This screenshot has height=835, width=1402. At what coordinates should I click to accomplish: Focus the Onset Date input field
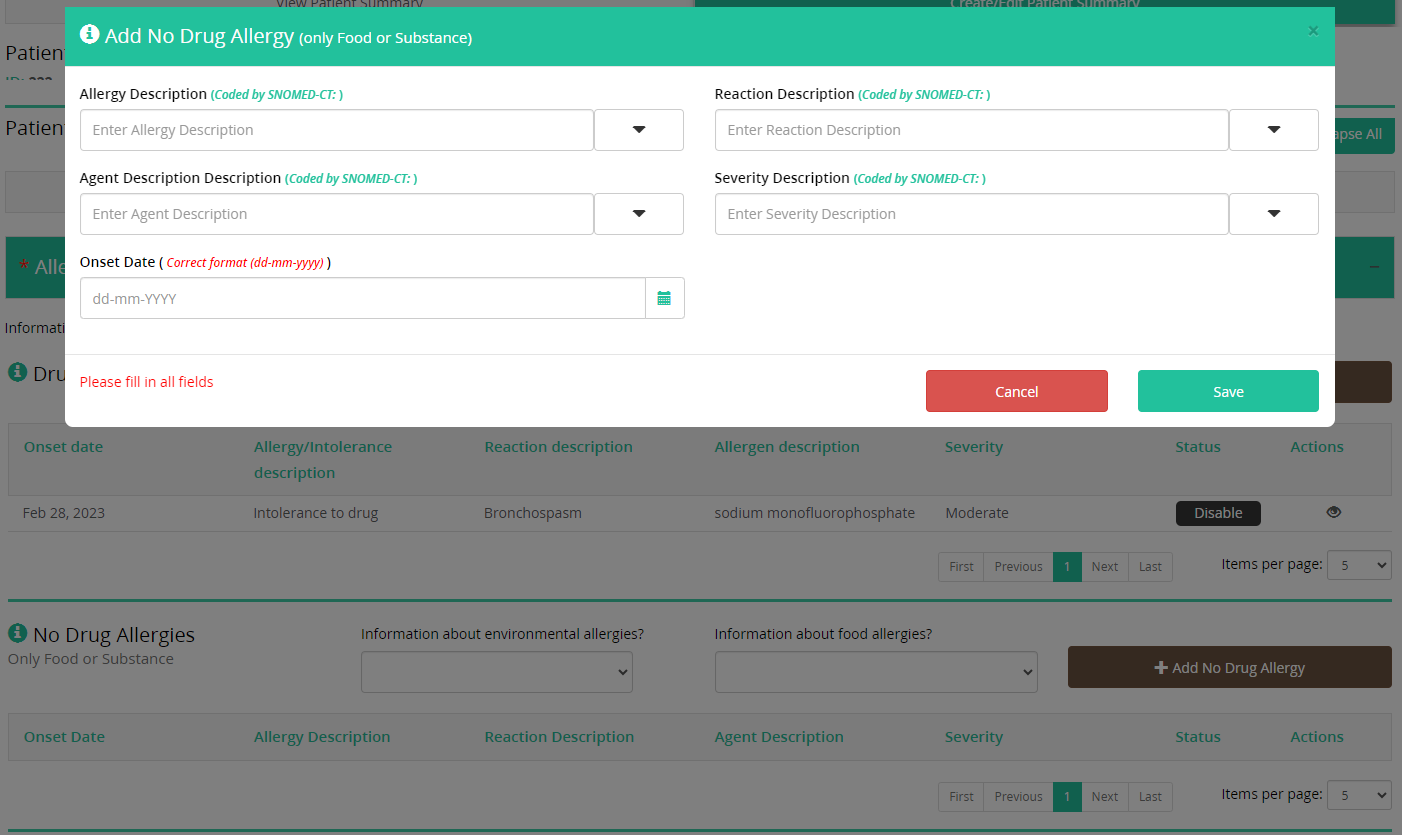click(x=362, y=298)
